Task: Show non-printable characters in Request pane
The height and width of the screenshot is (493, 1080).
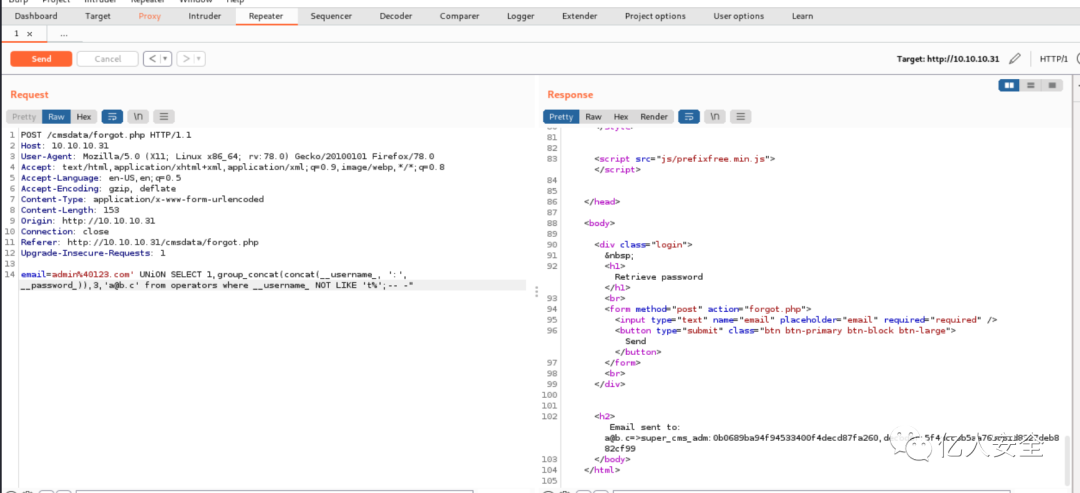Action: (x=138, y=117)
